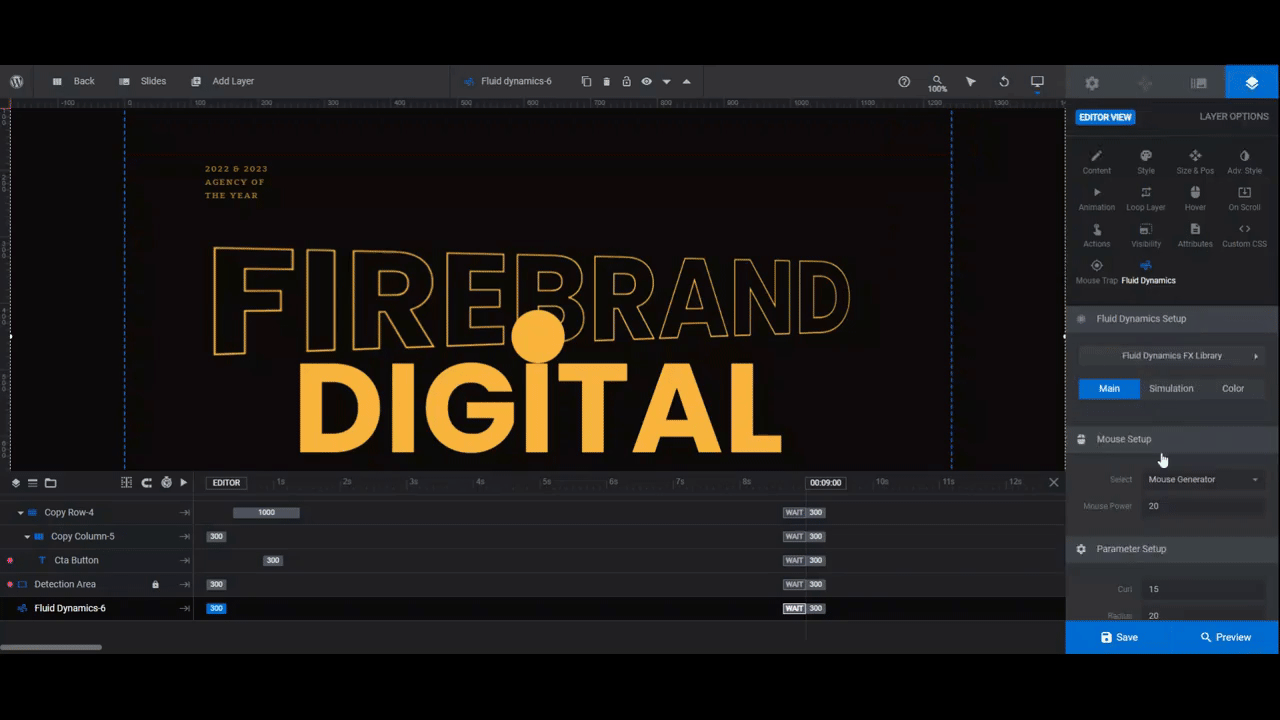Click the 1000 frame block on Copy Row-4
The width and height of the screenshot is (1280, 720).
tap(266, 513)
